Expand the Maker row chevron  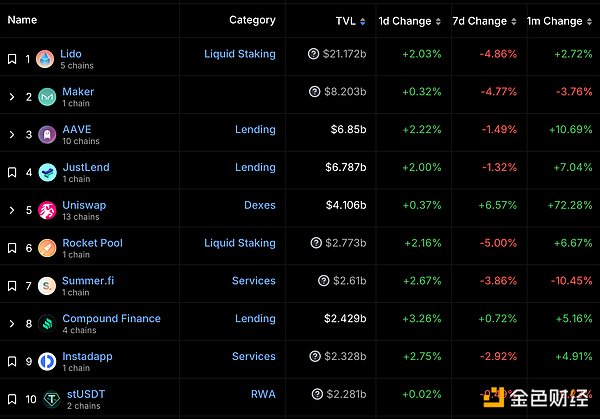point(12,97)
